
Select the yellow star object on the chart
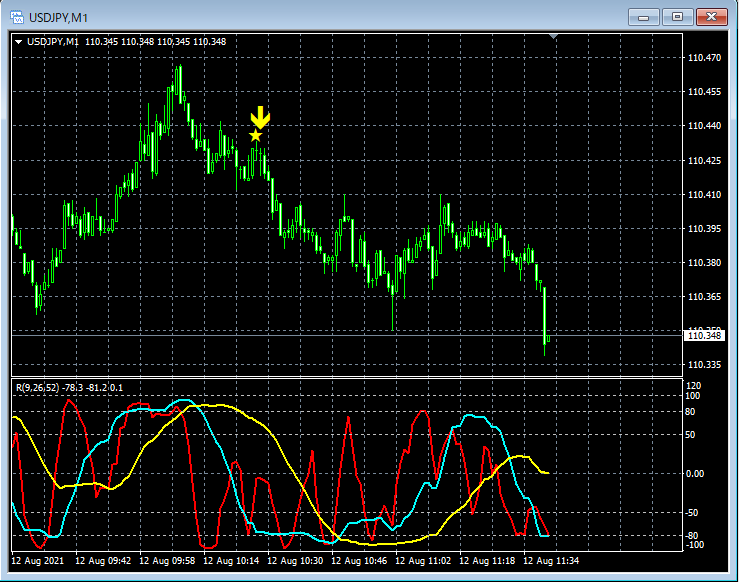click(255, 136)
